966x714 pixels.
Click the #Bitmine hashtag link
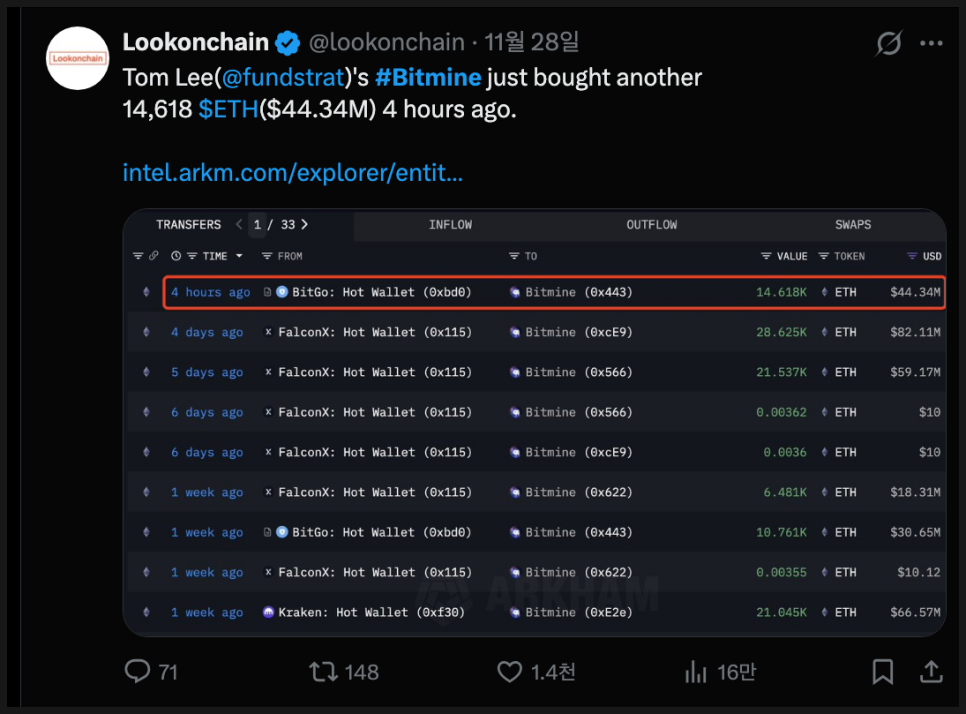tap(428, 77)
